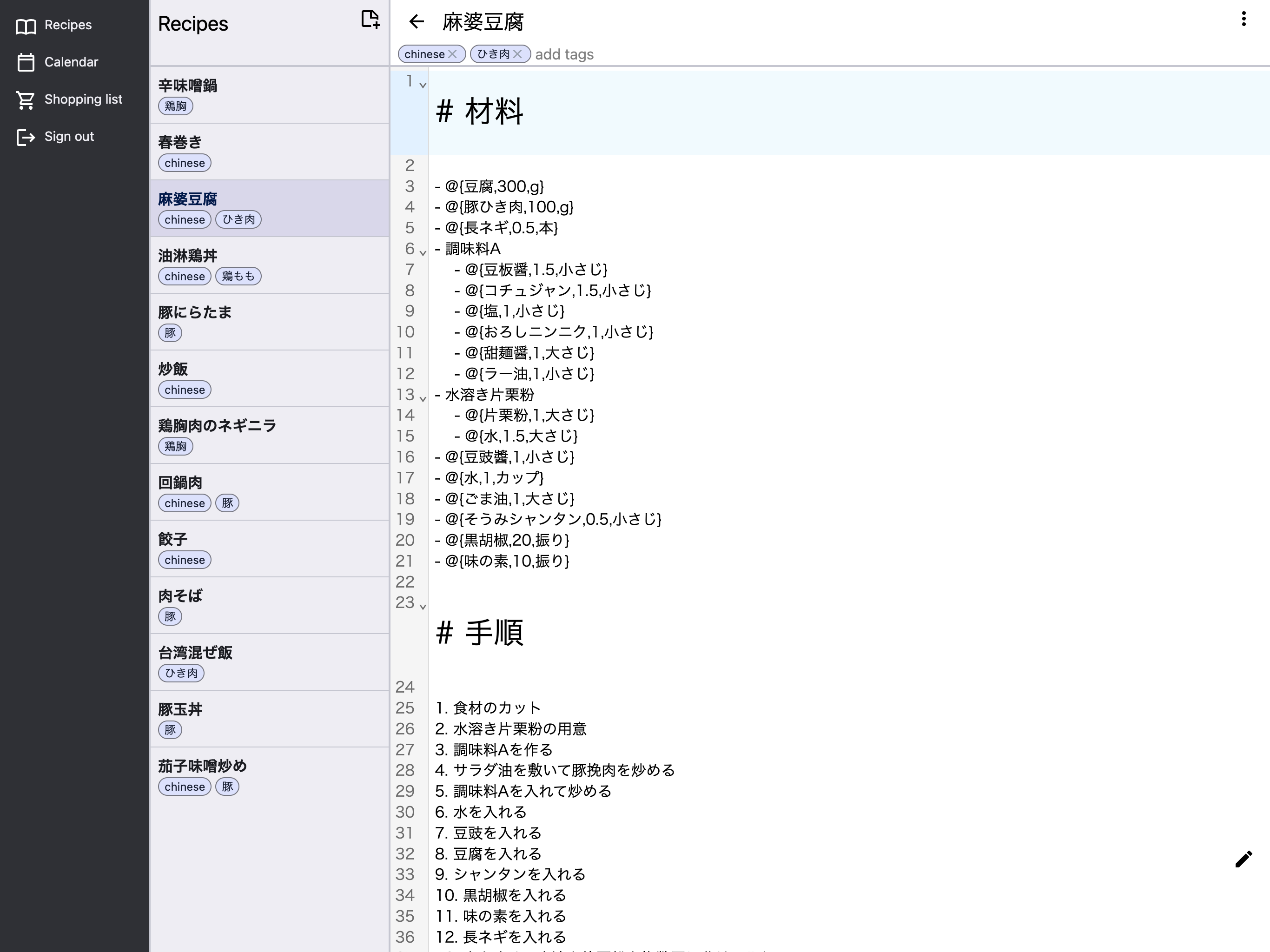Click line @{片栗粉,1,大さじ}

524,415
